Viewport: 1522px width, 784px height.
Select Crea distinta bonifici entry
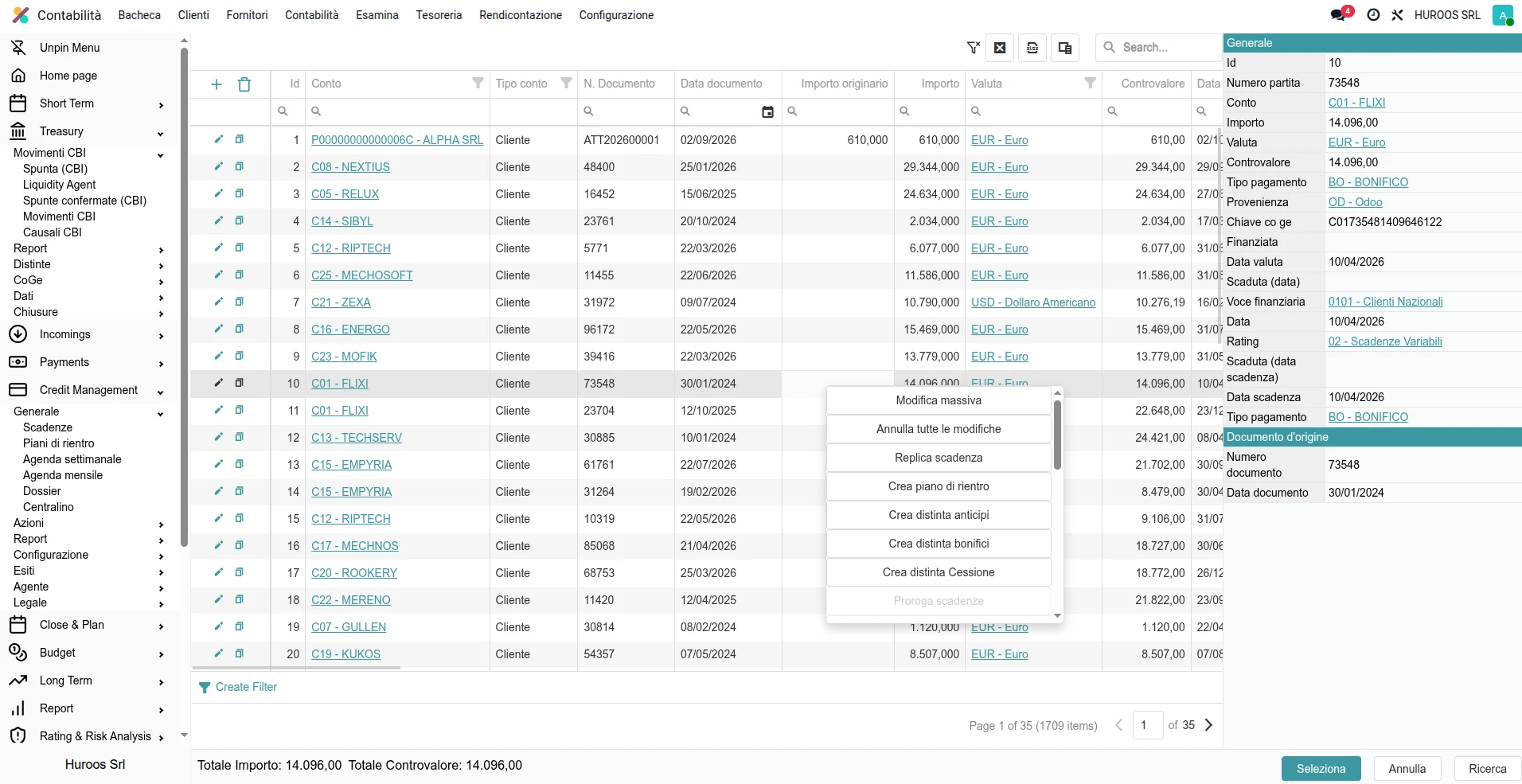point(939,544)
